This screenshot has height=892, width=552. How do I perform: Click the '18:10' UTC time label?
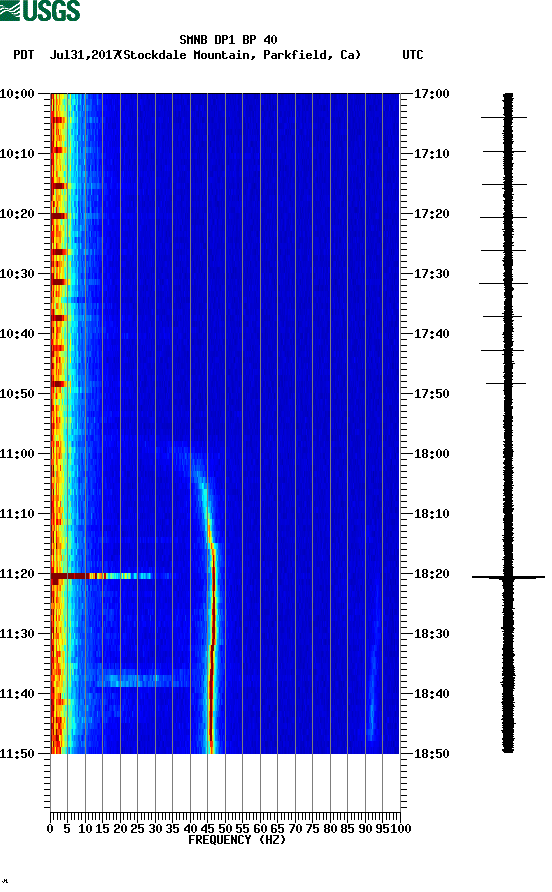(x=431, y=514)
